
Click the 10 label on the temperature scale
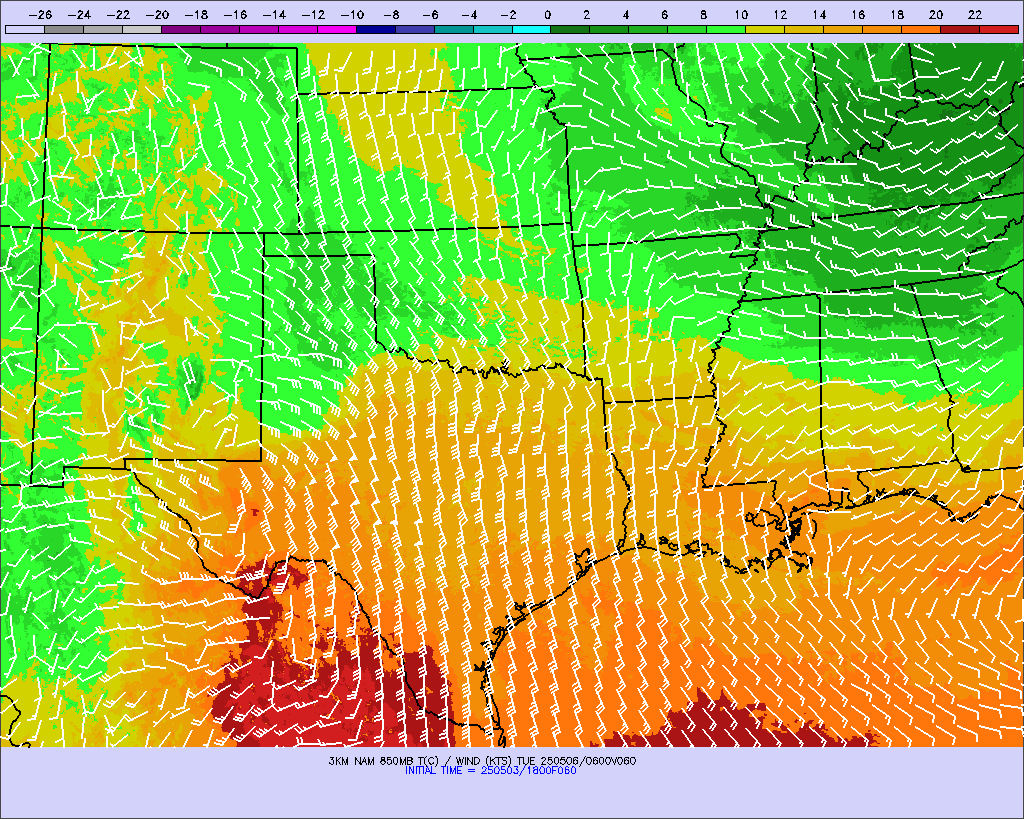pyautogui.click(x=741, y=14)
